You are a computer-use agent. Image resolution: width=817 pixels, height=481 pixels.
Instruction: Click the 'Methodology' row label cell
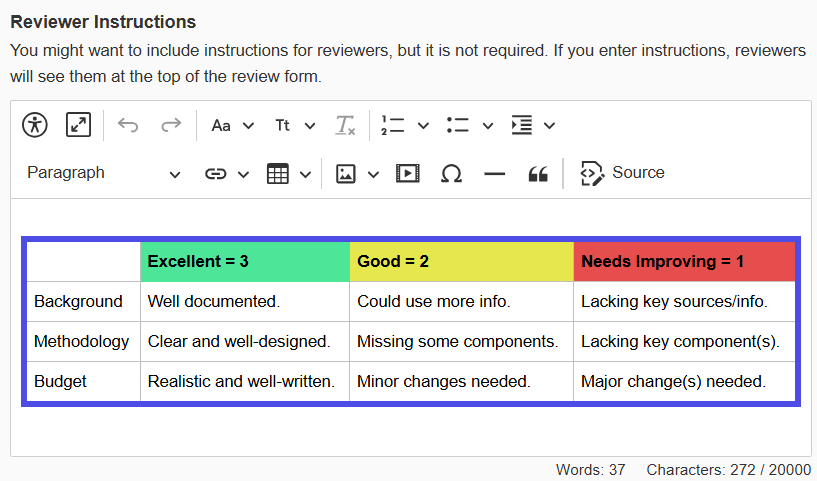click(83, 342)
